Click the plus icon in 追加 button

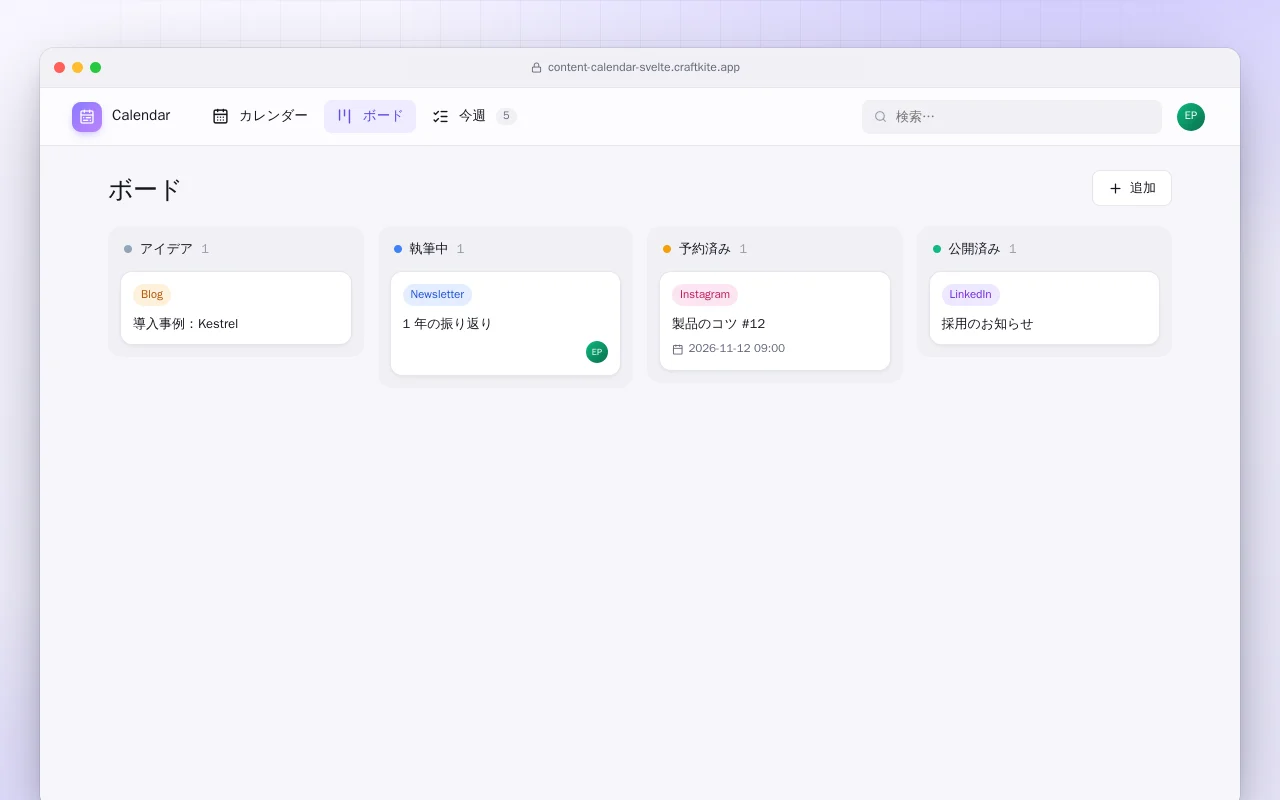tap(1116, 188)
